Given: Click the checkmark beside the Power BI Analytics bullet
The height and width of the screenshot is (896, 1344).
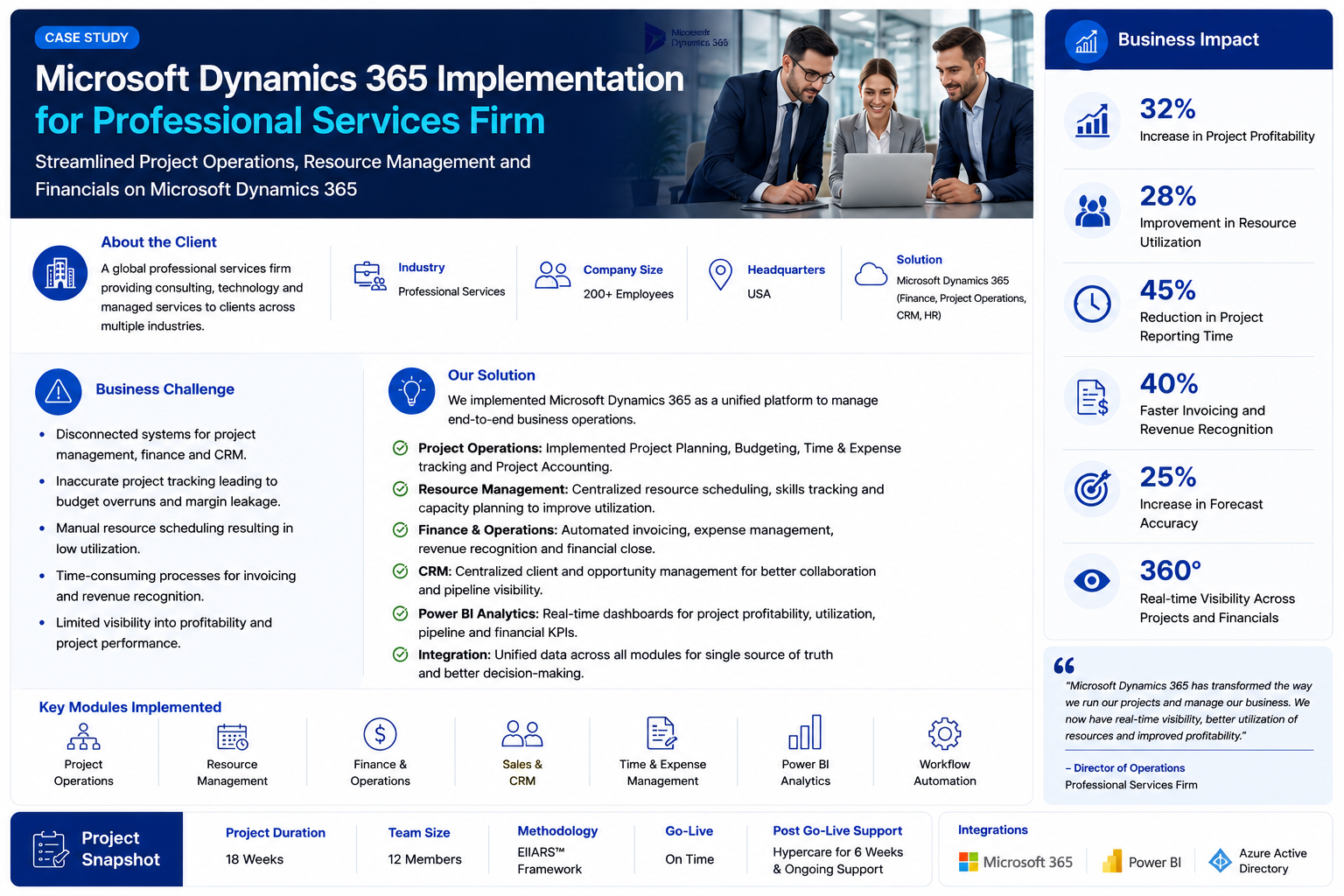Looking at the screenshot, I should click(400, 613).
